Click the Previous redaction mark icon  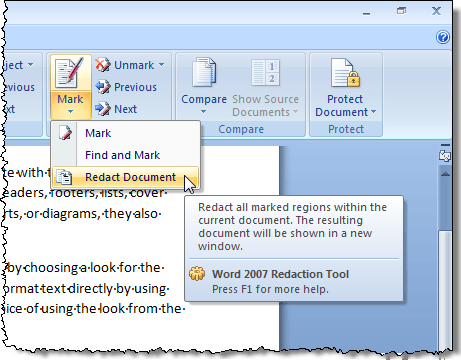coord(103,87)
